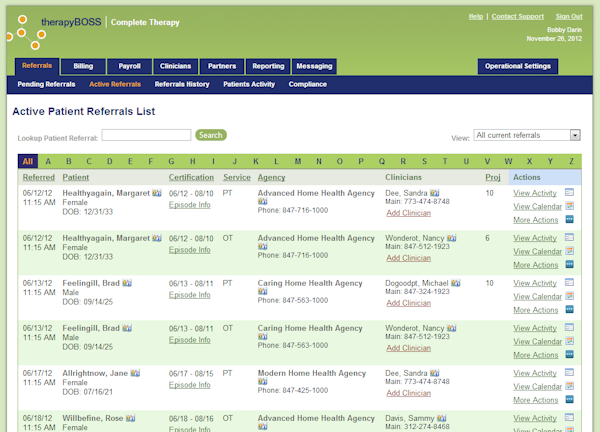
Task: Sort by the Patient column header
Action: 76,178
